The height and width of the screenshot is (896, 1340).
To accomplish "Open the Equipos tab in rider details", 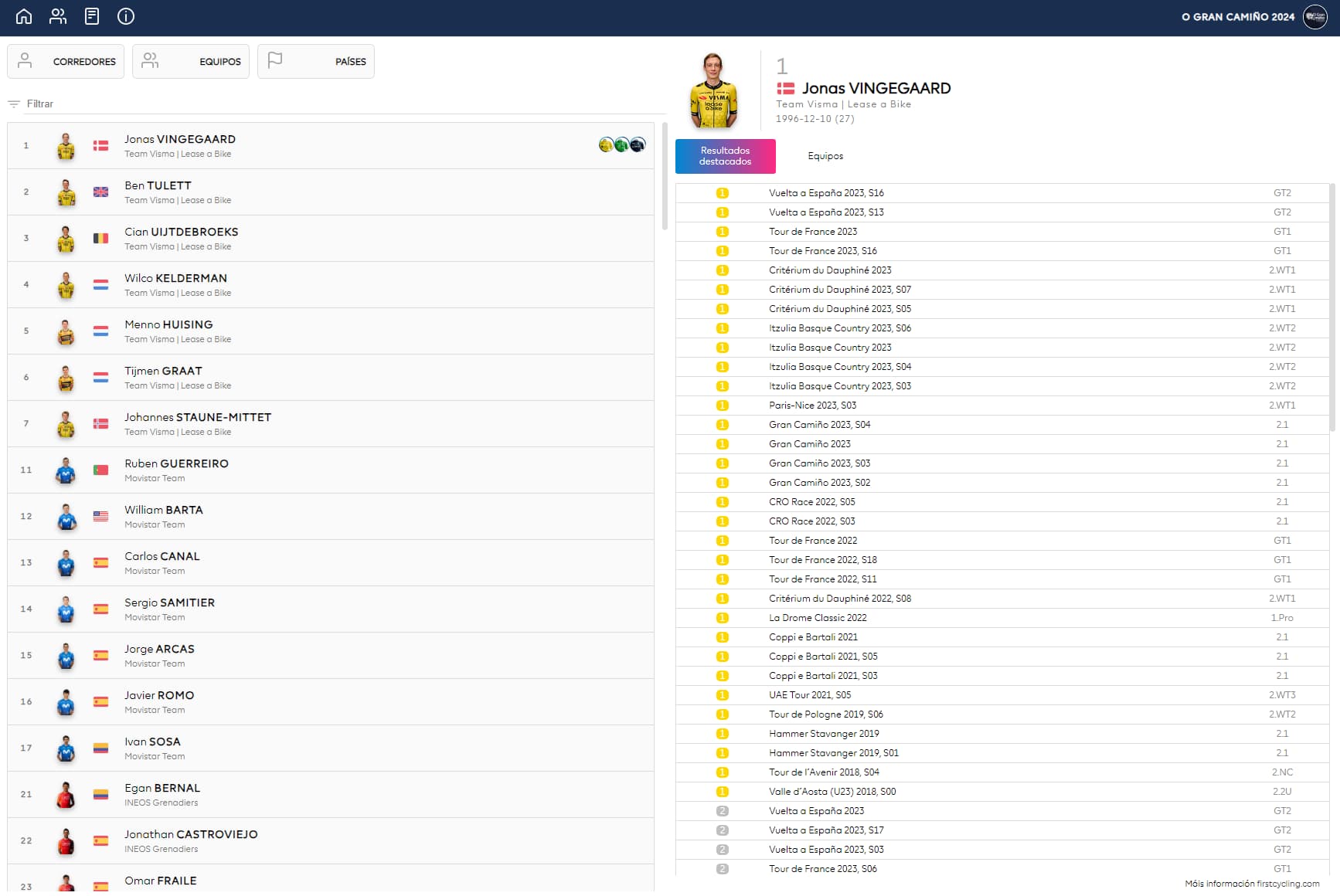I will click(825, 156).
